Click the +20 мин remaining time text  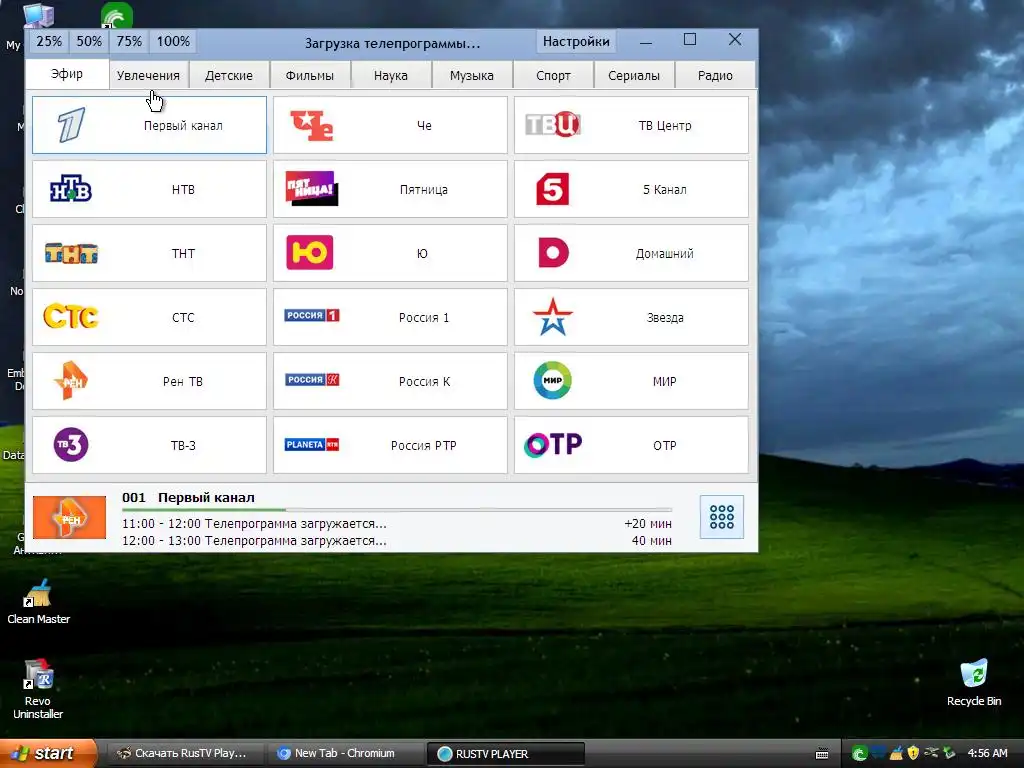coord(648,524)
